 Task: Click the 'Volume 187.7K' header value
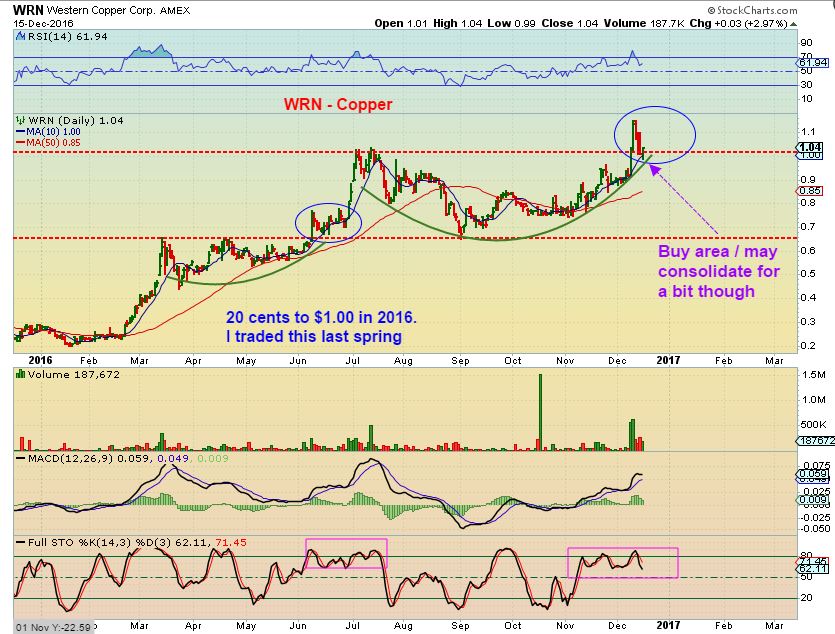coord(644,23)
